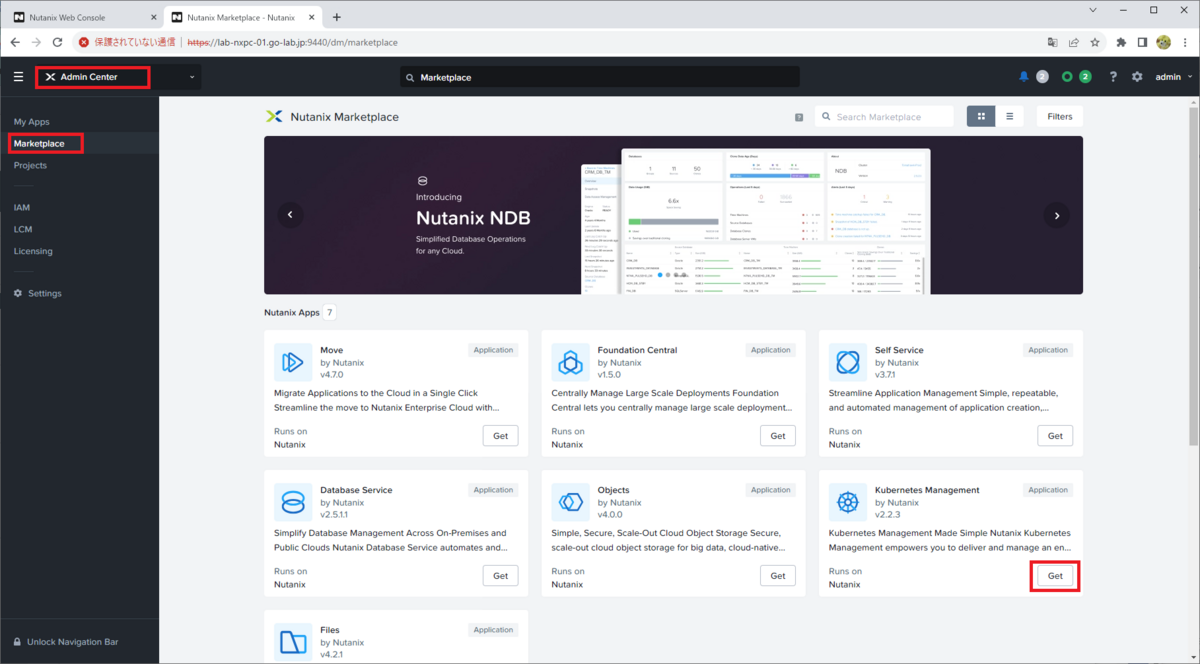Open the help question mark icon
Screen dimensions: 1200x664
point(1113,77)
